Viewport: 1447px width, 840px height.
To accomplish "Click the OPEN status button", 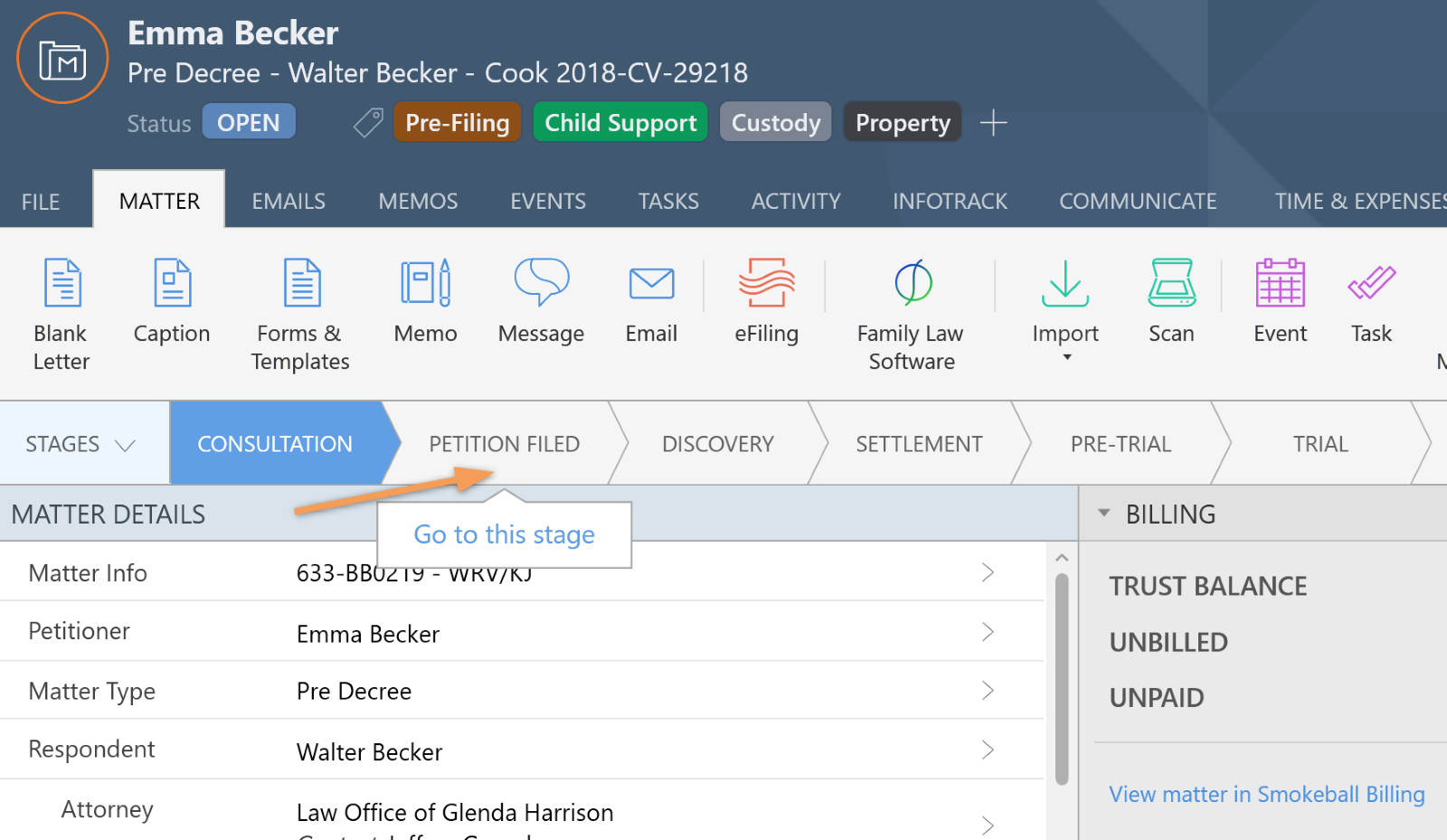I will coord(249,122).
